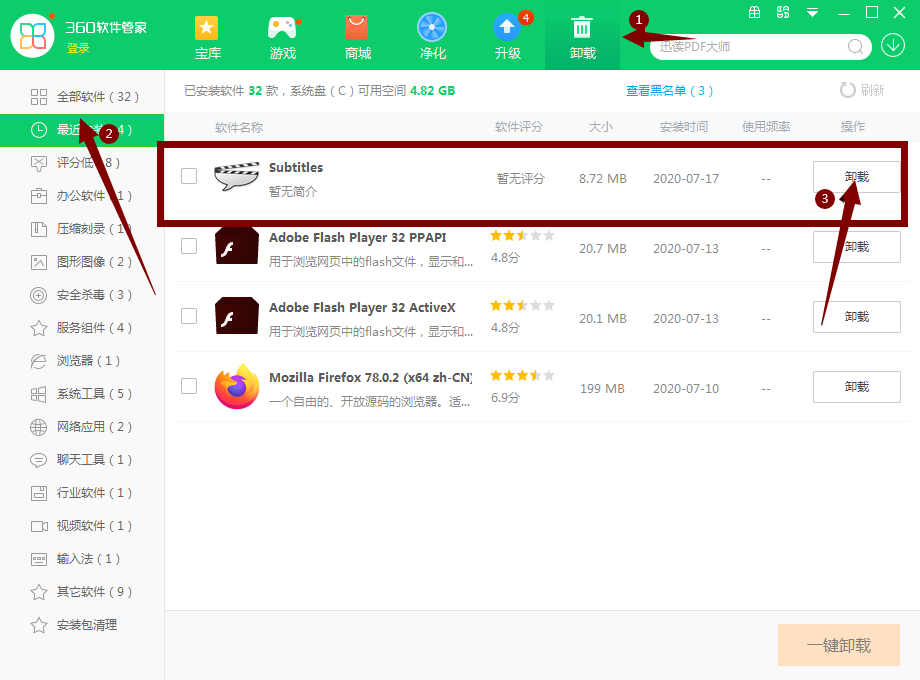
Task: Tick the checkbox for Subtitles
Action: [x=189, y=176]
